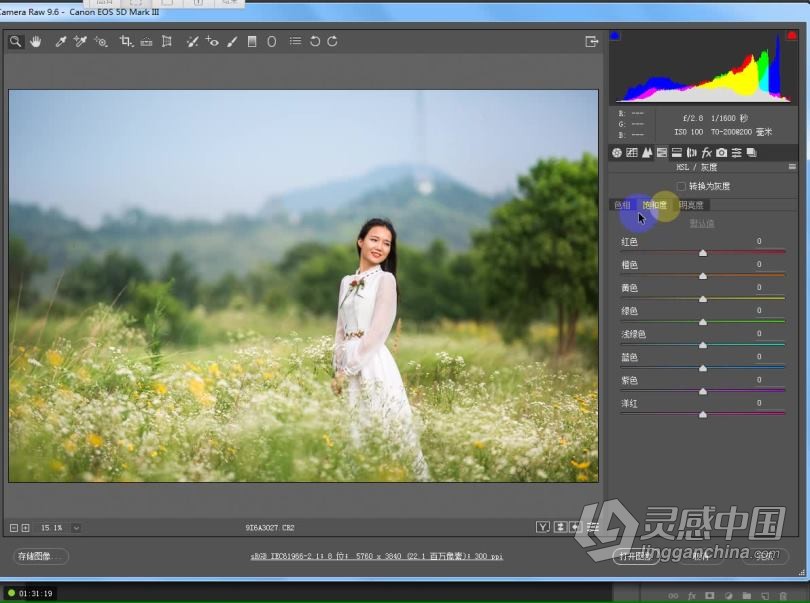Enable the 转换为灰度 checkbox

click(x=681, y=186)
